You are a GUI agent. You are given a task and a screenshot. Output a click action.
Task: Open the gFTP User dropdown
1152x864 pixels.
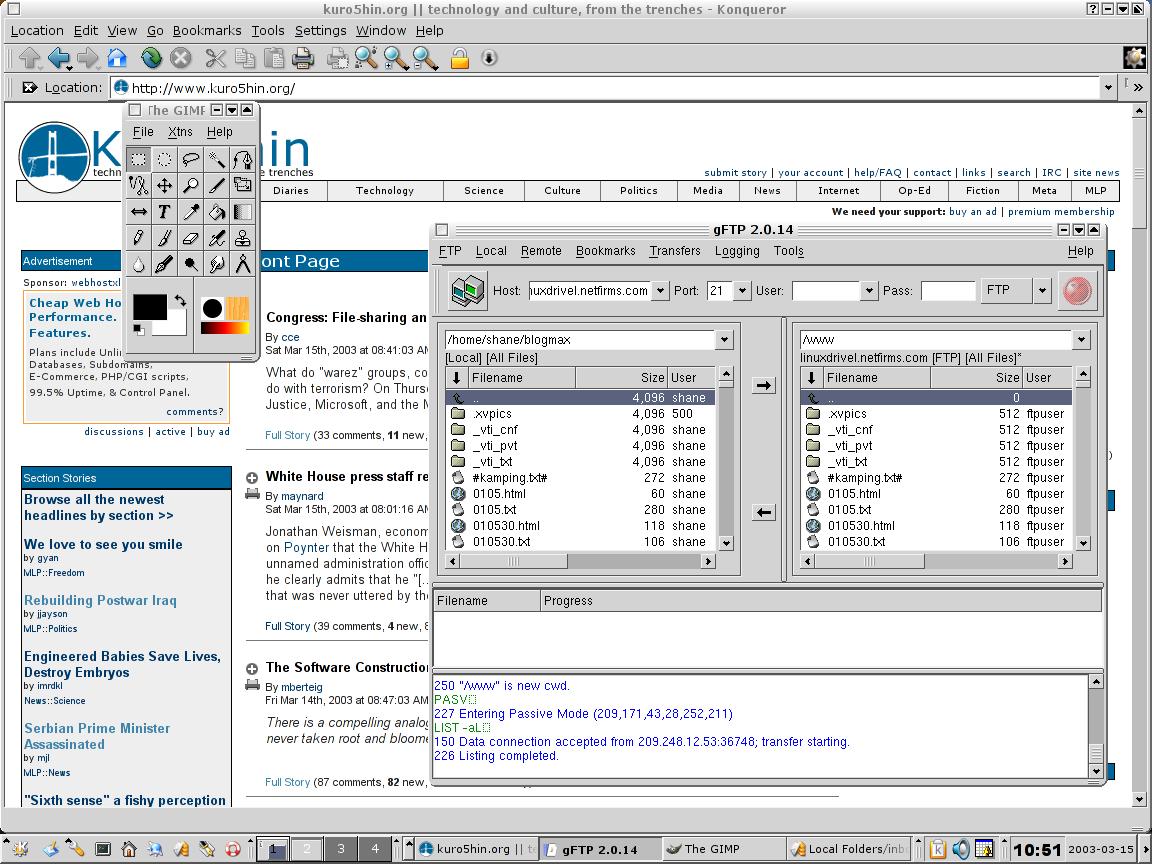(869, 291)
